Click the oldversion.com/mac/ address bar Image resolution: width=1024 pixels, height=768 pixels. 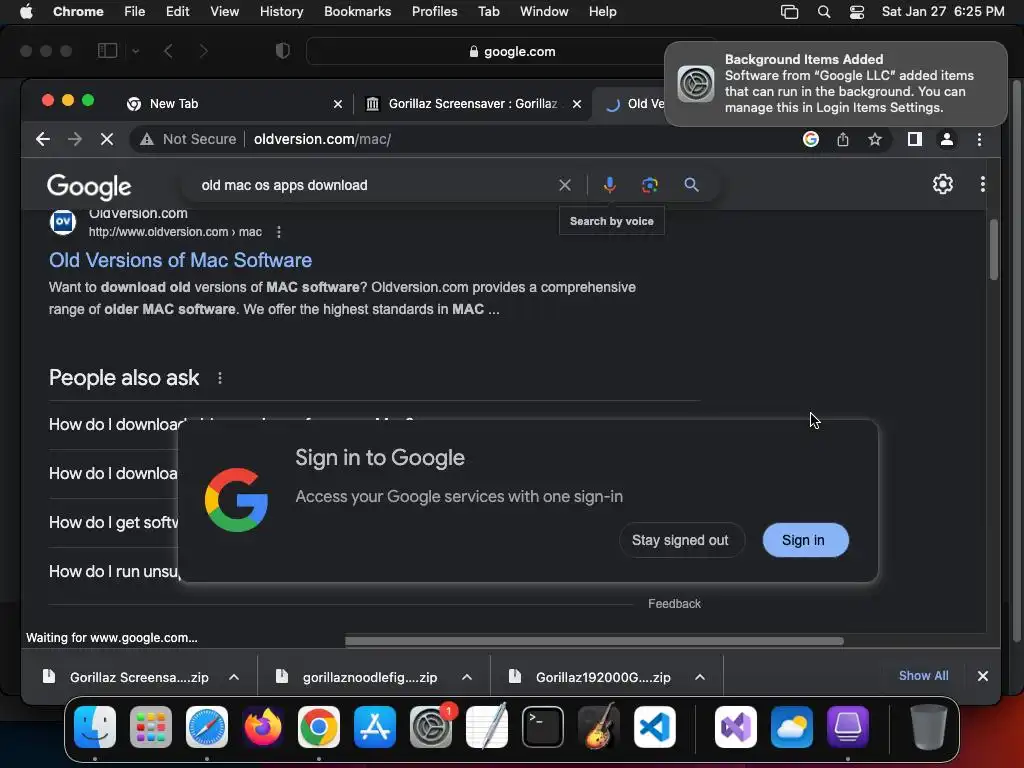(509, 139)
